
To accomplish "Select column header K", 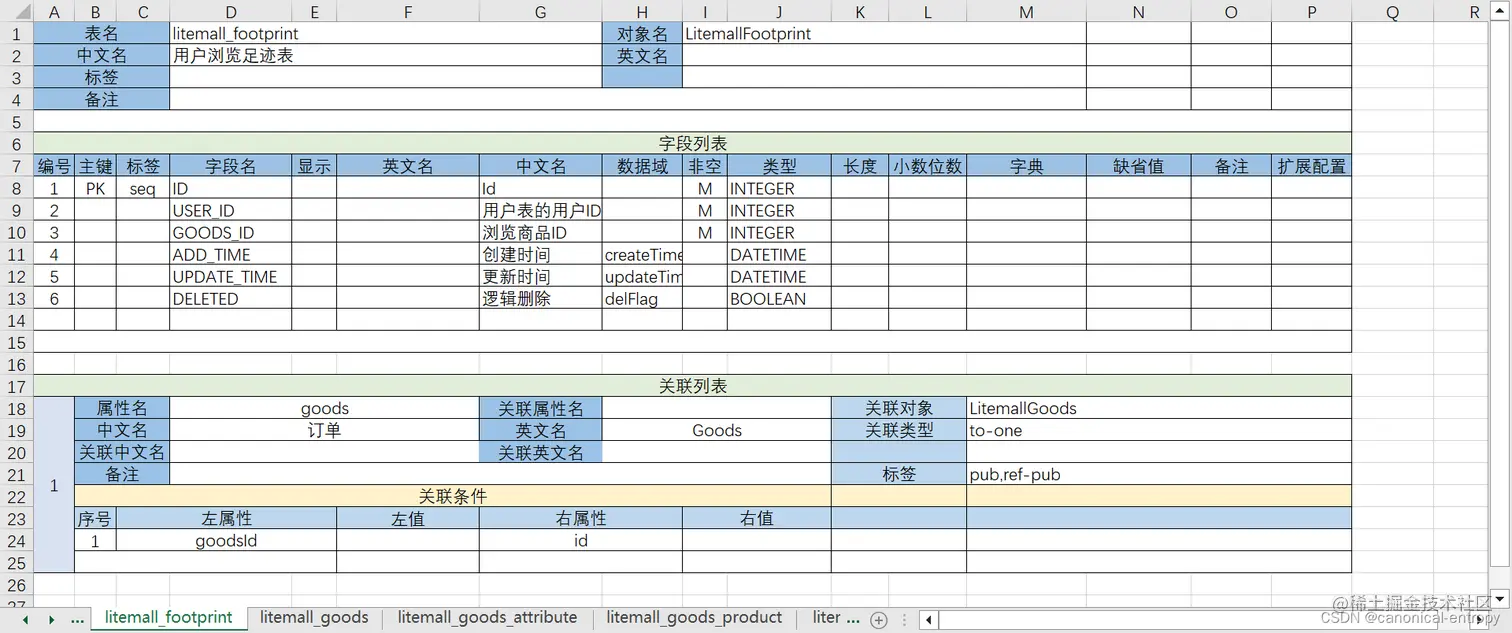I will [860, 11].
